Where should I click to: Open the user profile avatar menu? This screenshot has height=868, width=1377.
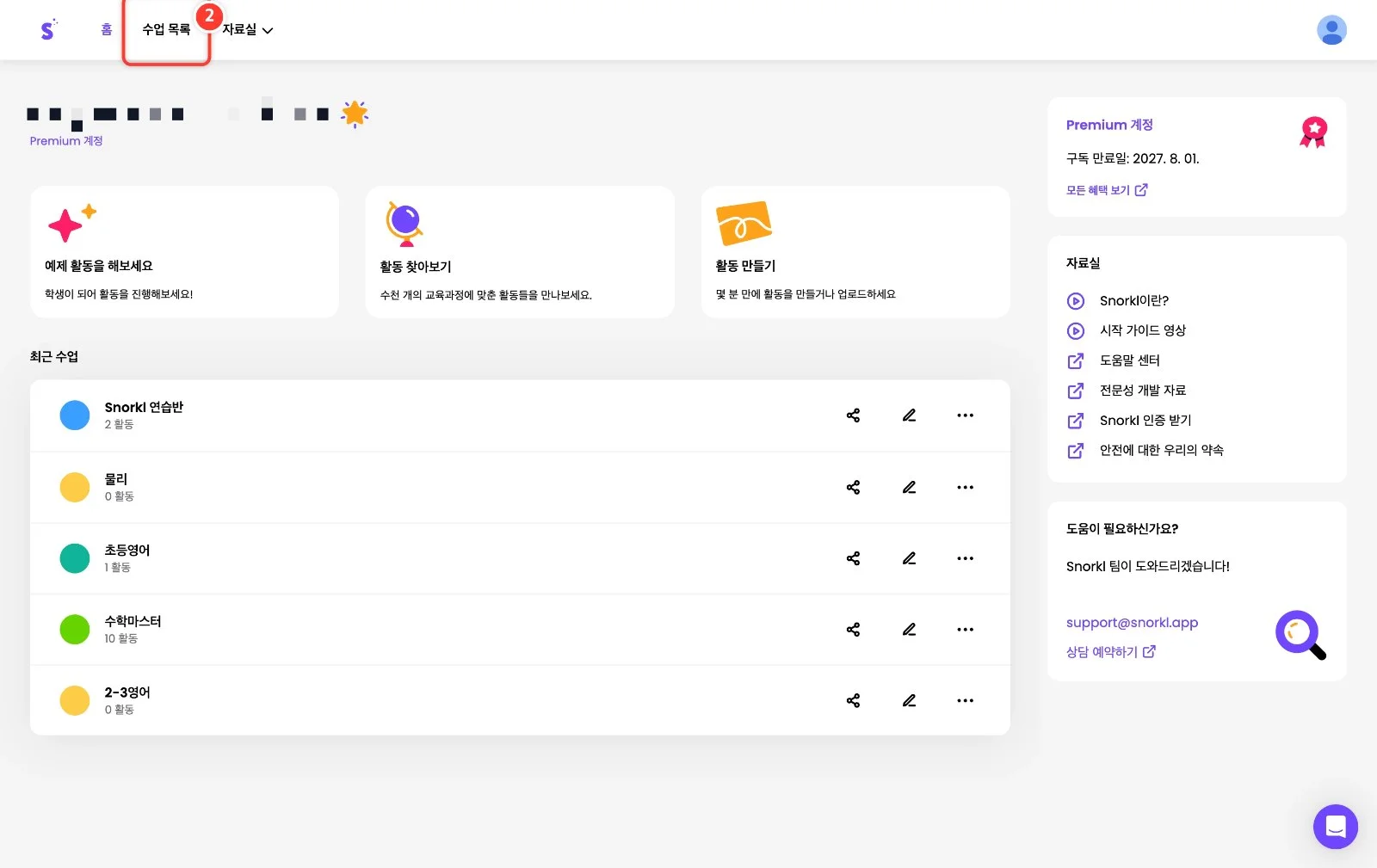[x=1331, y=30]
